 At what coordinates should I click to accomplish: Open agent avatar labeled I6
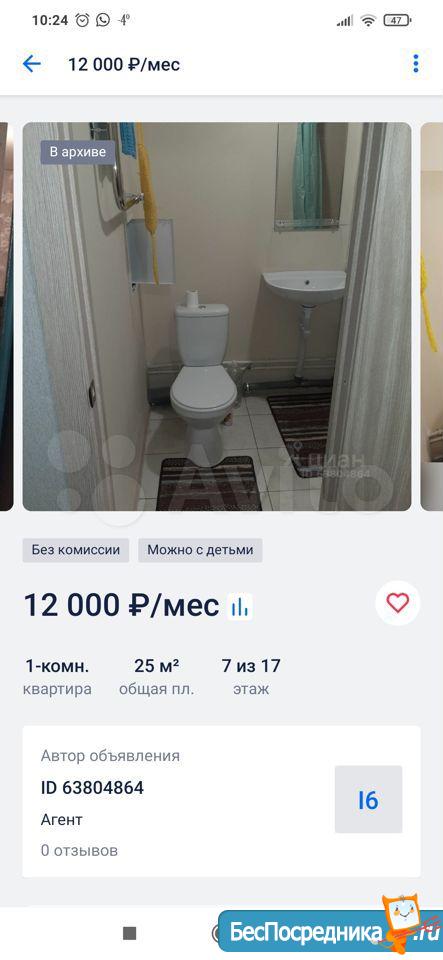point(368,800)
